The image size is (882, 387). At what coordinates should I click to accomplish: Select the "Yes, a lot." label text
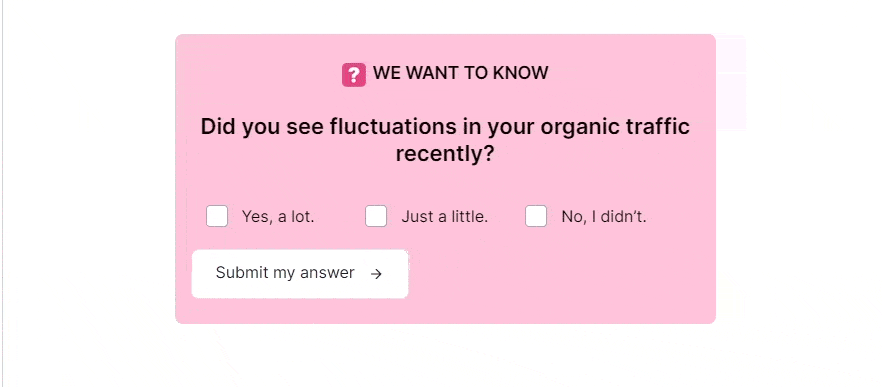tap(278, 217)
